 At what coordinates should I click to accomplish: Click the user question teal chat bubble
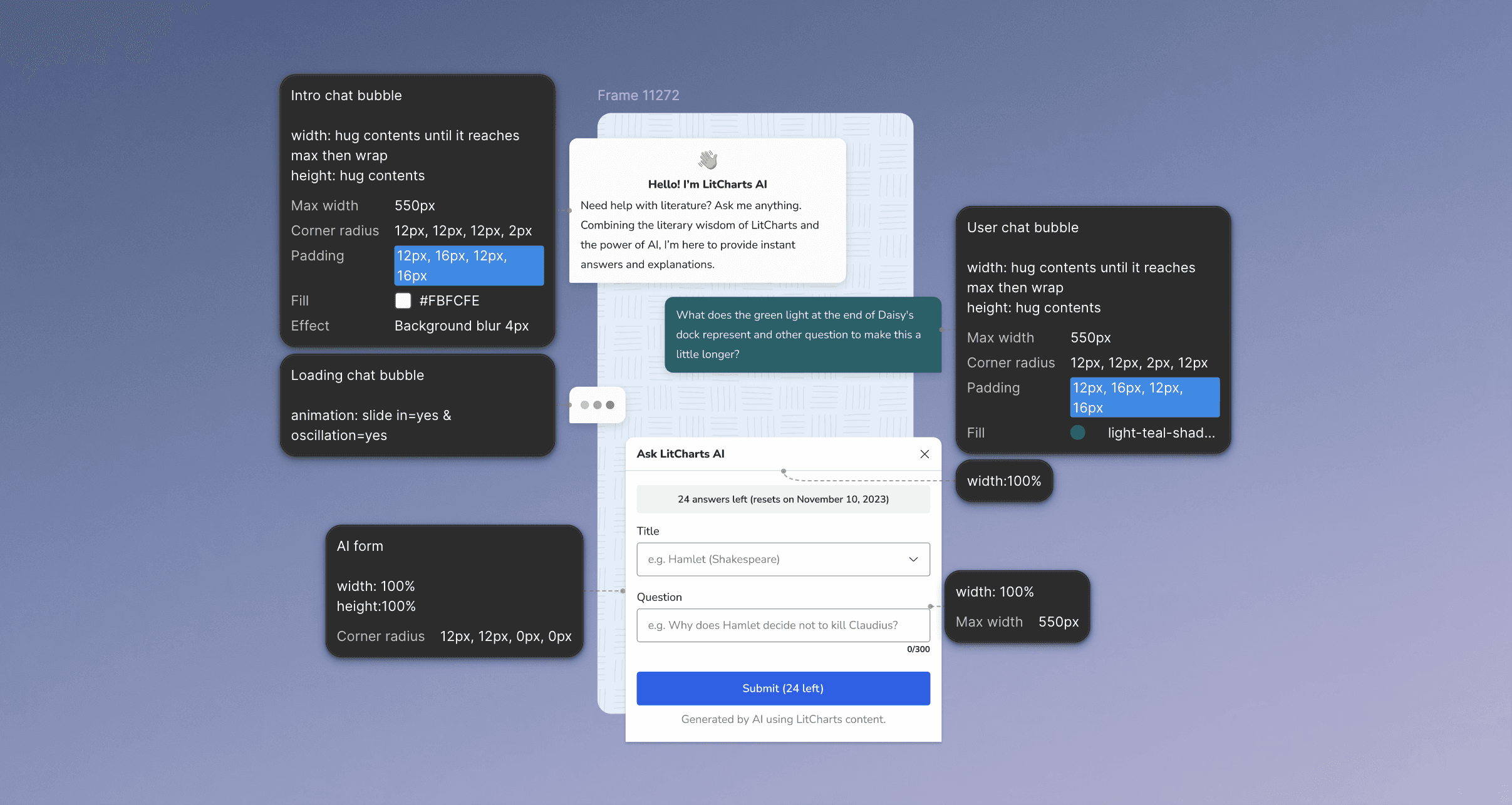coord(802,334)
